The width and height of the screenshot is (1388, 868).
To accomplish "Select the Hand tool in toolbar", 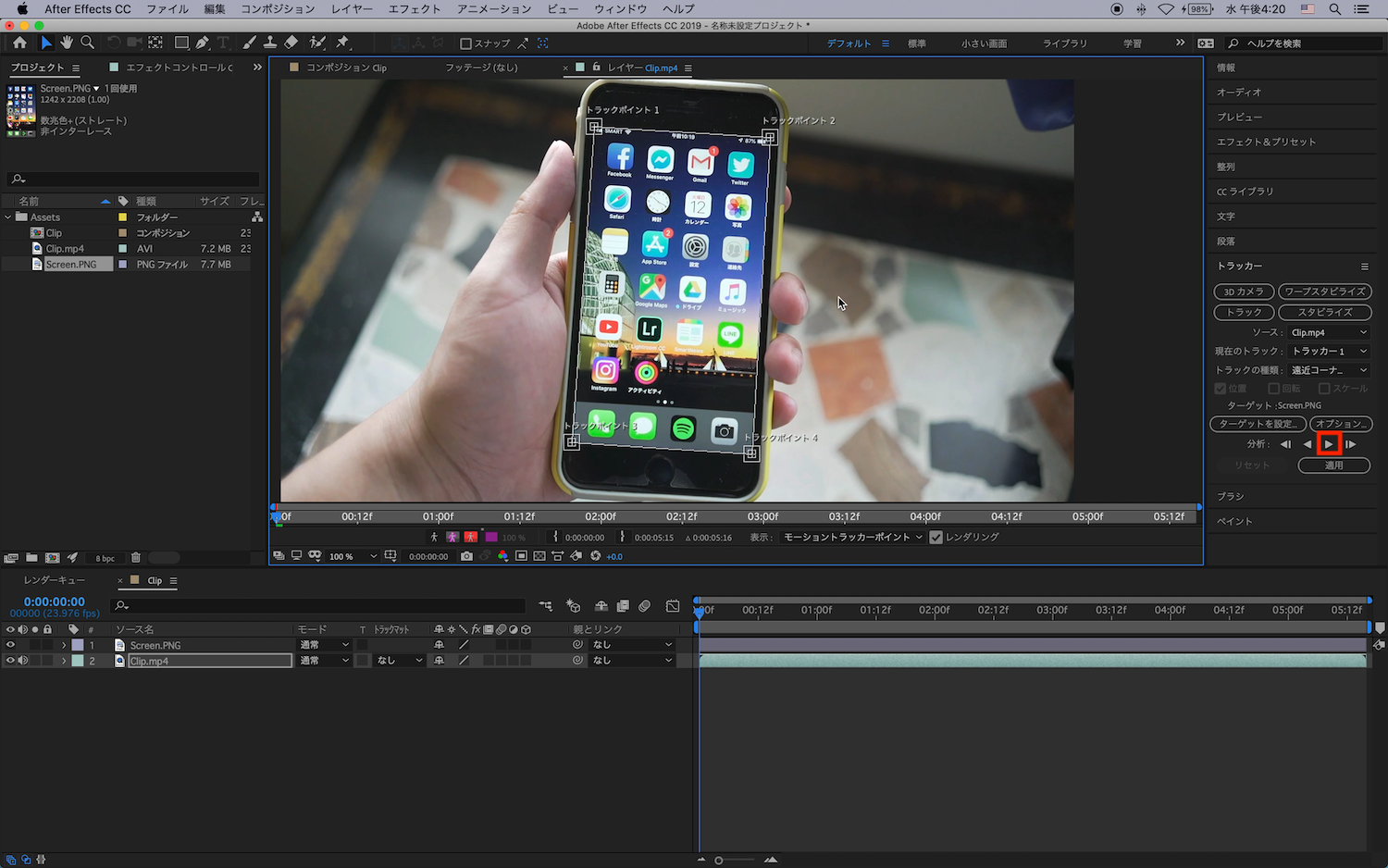I will (67, 43).
